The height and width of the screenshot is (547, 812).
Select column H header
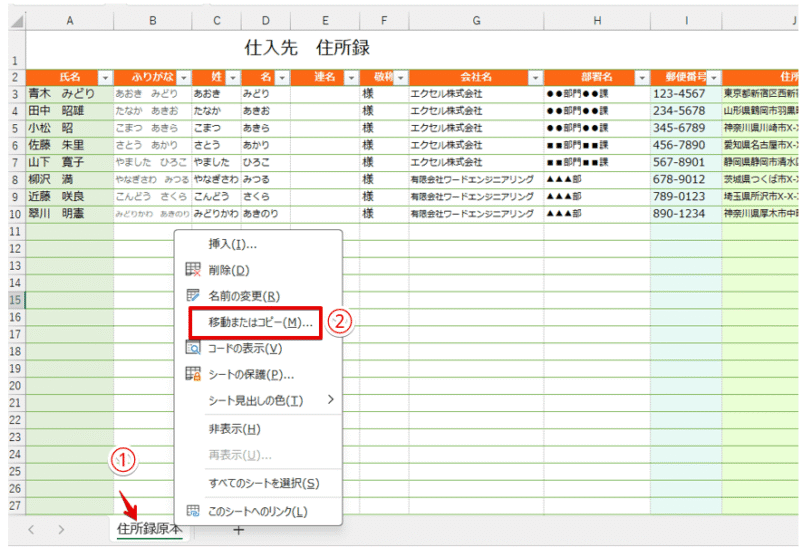[597, 21]
